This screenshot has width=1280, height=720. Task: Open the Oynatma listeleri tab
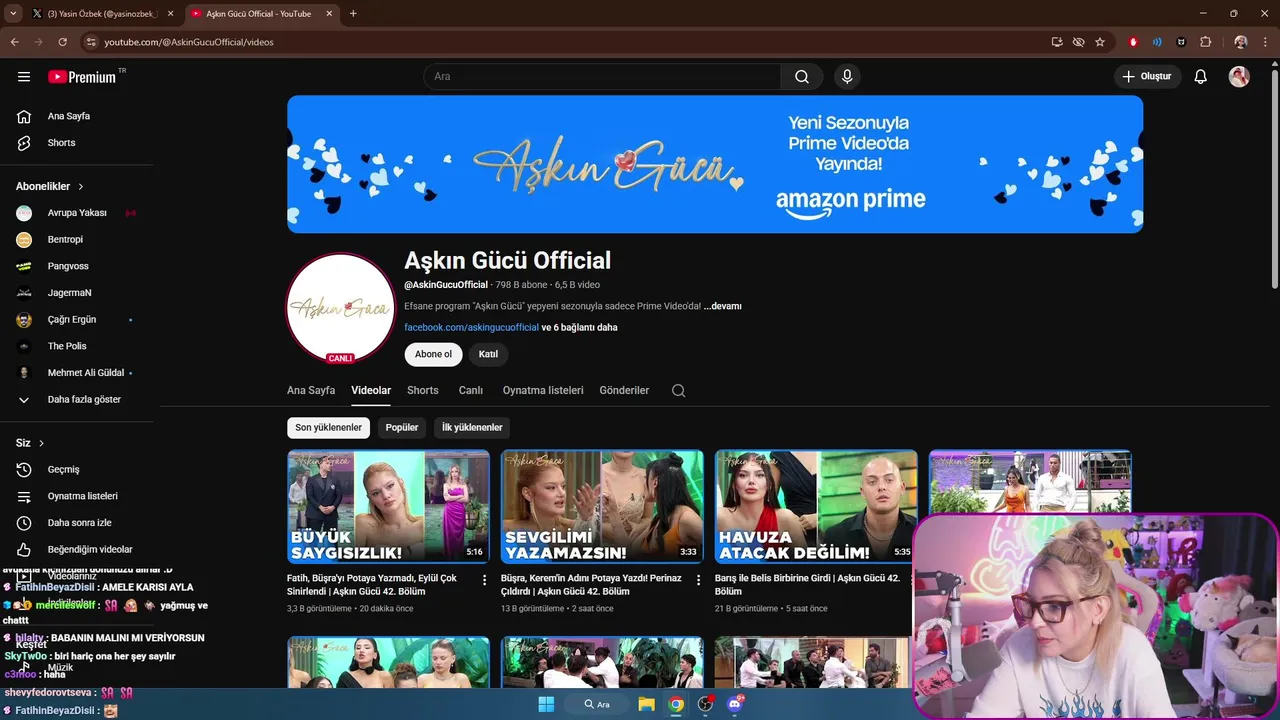click(x=543, y=390)
